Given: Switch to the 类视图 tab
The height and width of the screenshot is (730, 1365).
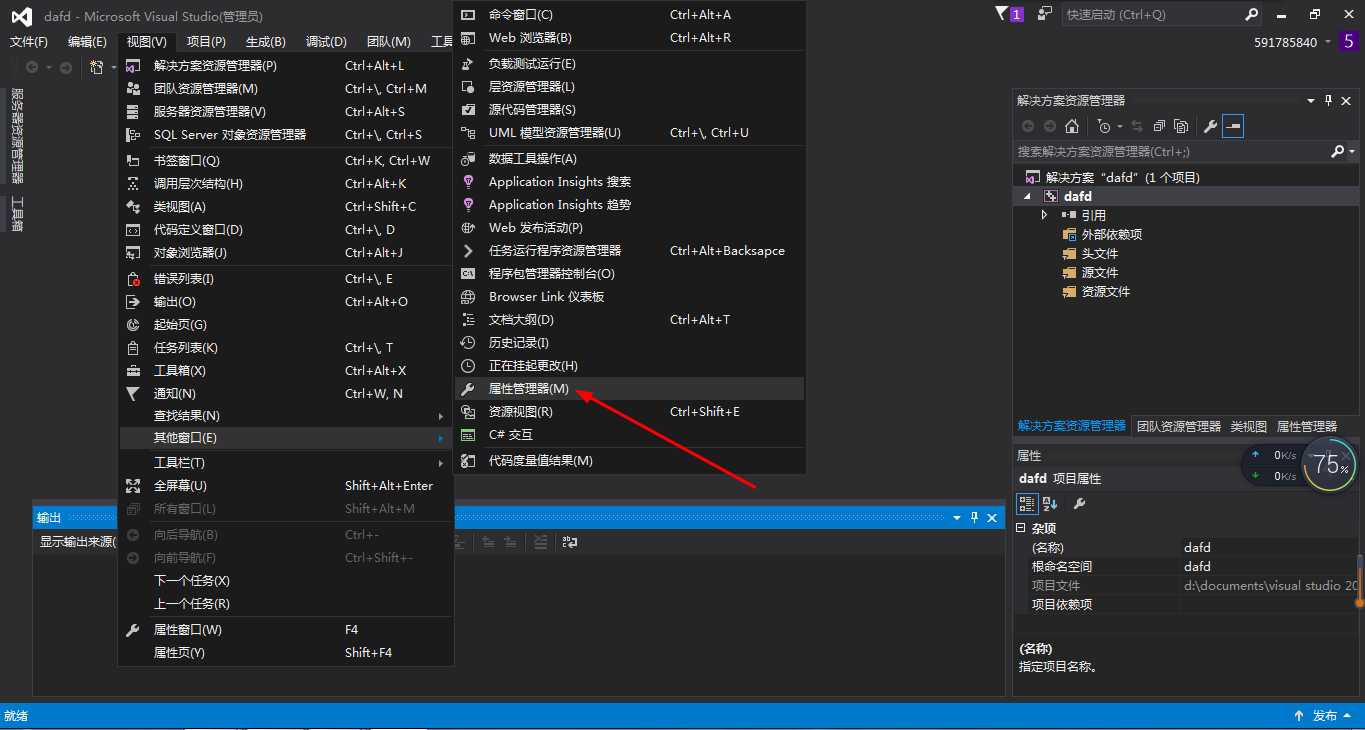Looking at the screenshot, I should pyautogui.click(x=1248, y=426).
